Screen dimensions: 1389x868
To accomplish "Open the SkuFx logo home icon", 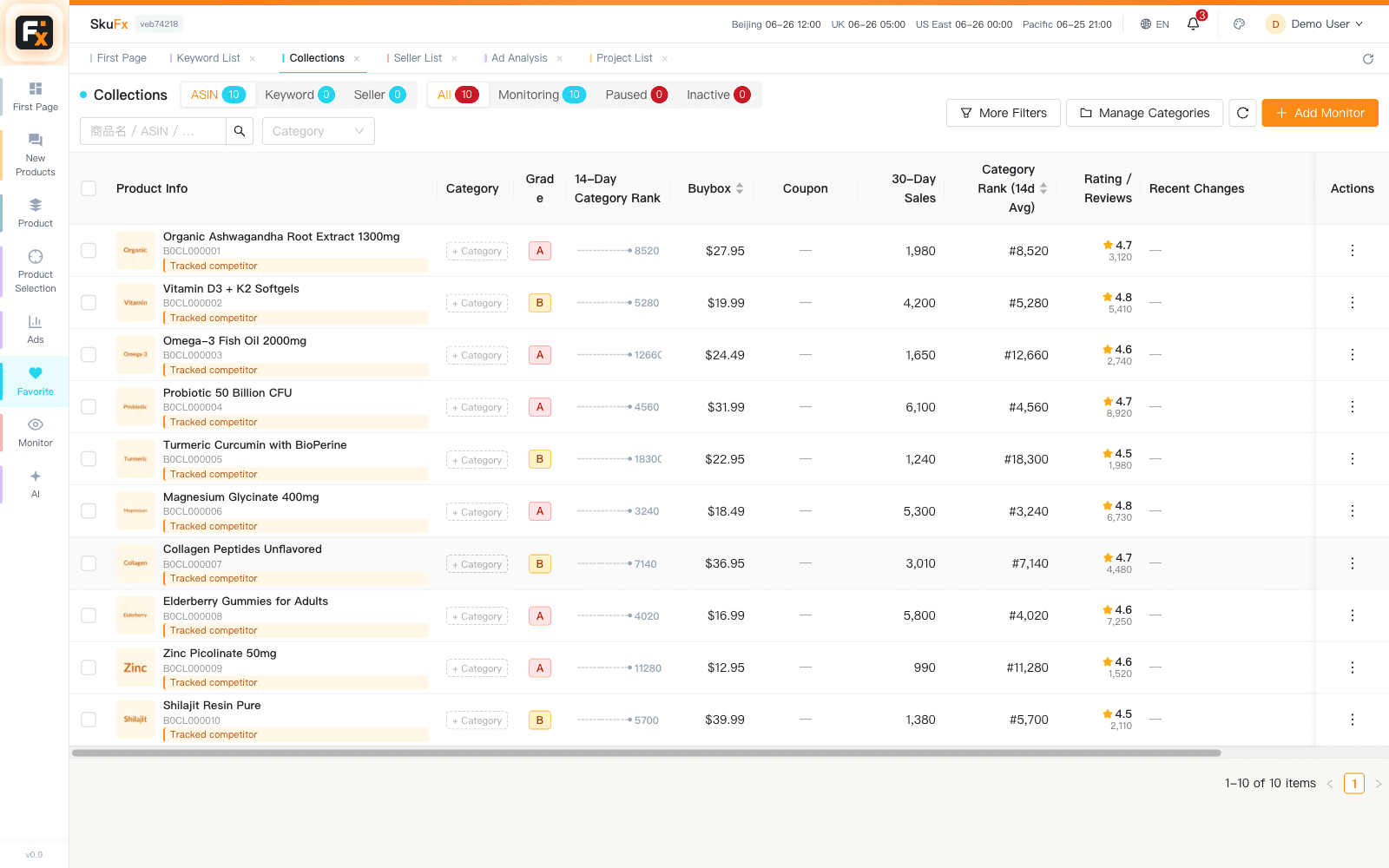I will pos(35,33).
